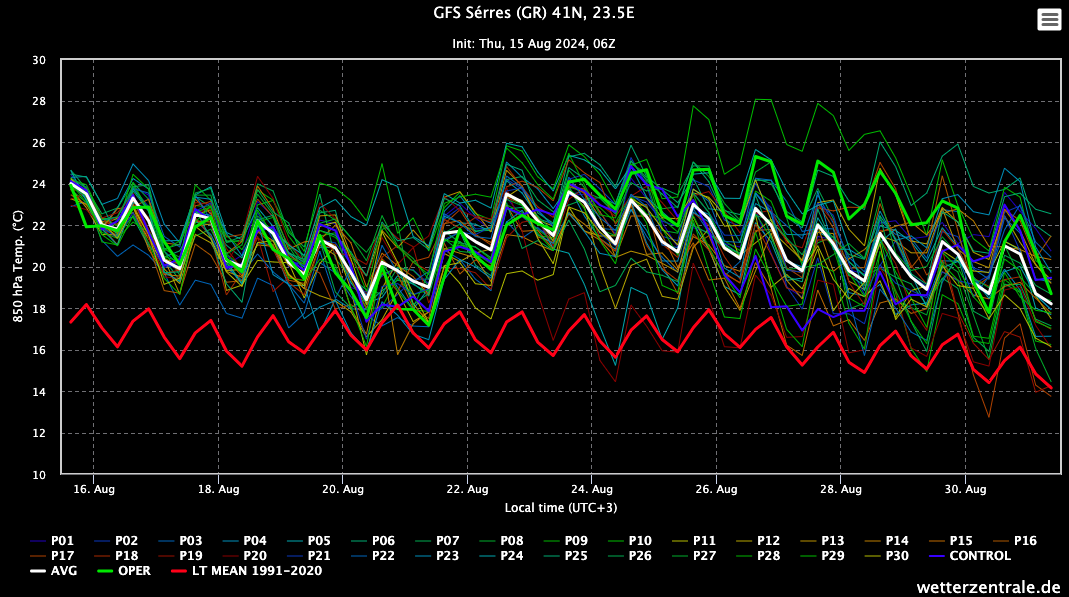Click the 28. Aug x-axis label

841,489
